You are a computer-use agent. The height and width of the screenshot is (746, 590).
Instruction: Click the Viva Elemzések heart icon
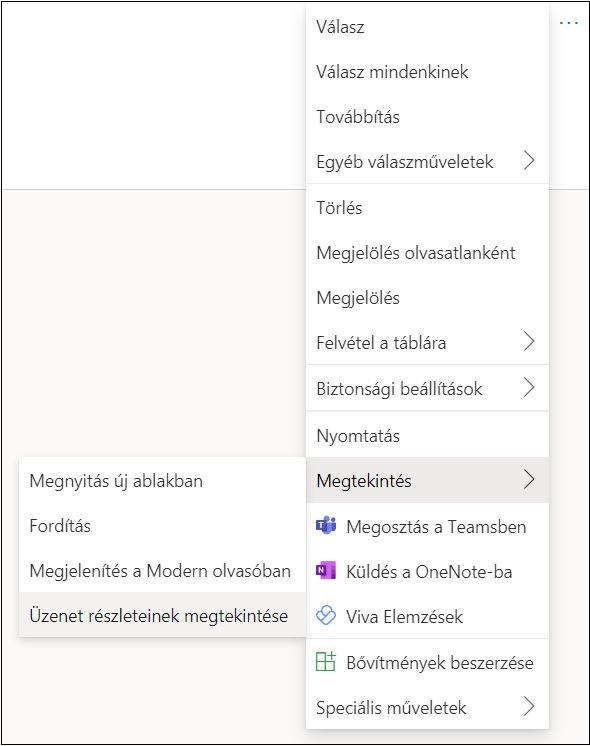[x=326, y=615]
